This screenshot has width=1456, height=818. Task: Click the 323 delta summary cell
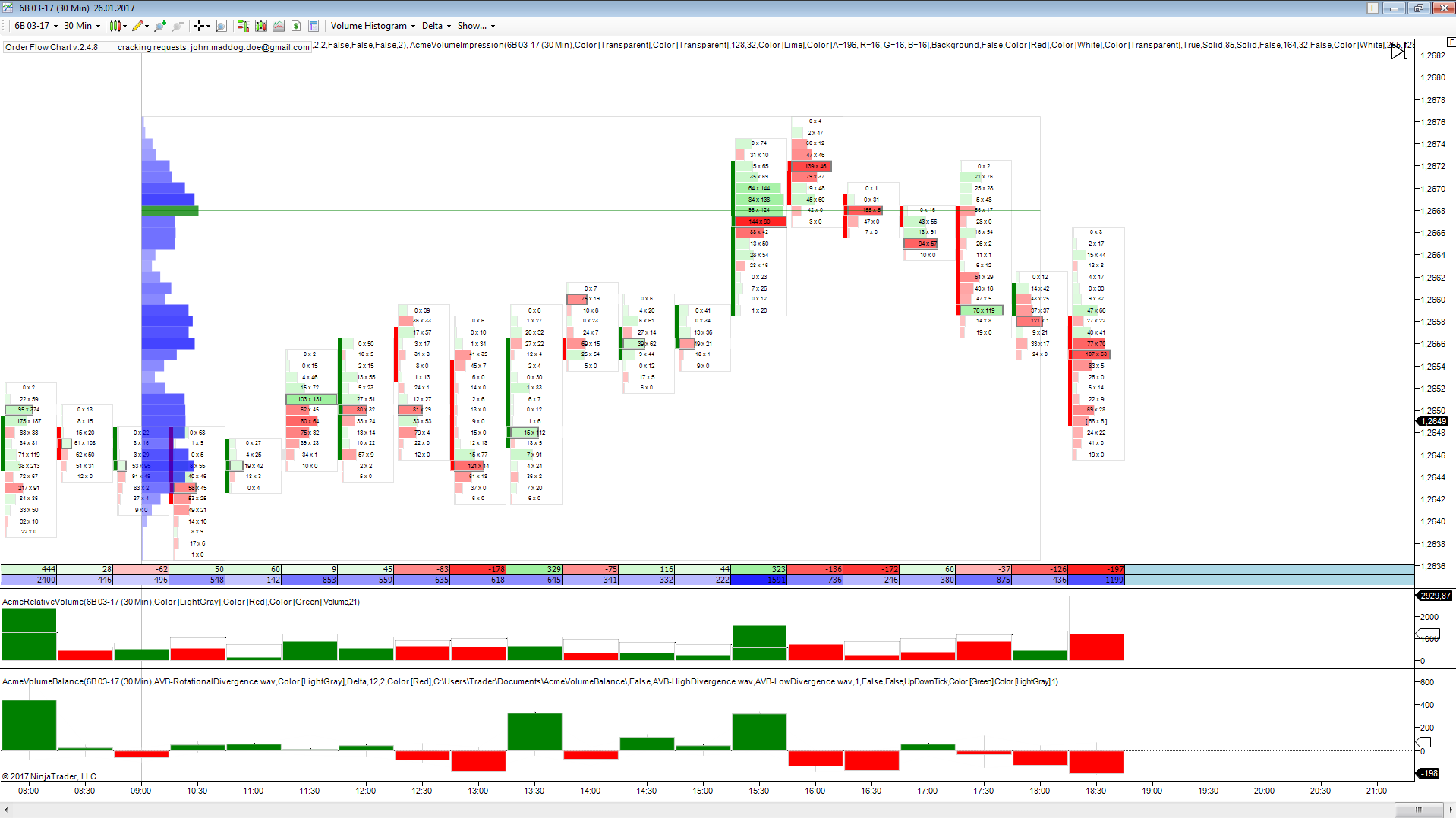click(x=759, y=569)
